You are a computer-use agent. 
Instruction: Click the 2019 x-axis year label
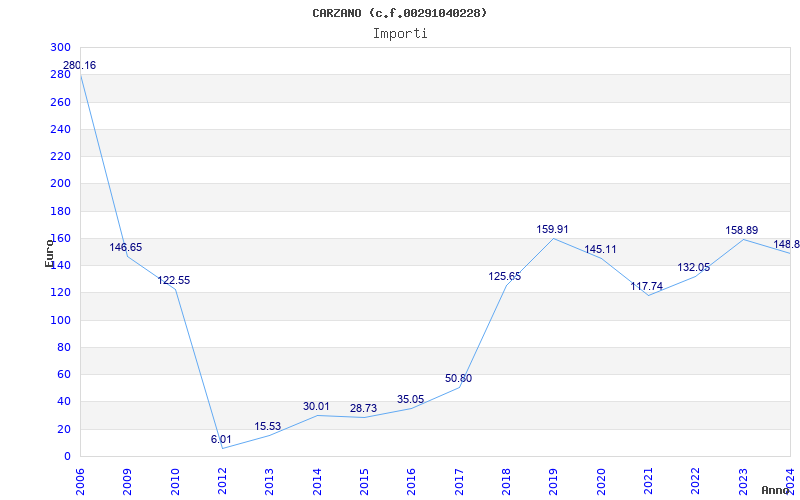pyautogui.click(x=554, y=482)
